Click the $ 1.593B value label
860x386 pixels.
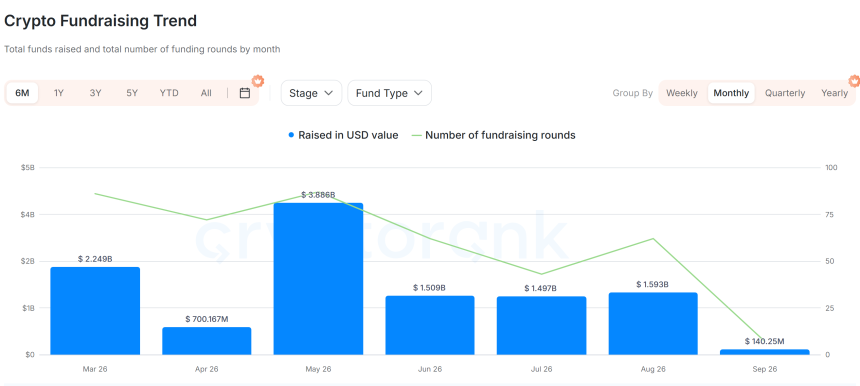653,285
